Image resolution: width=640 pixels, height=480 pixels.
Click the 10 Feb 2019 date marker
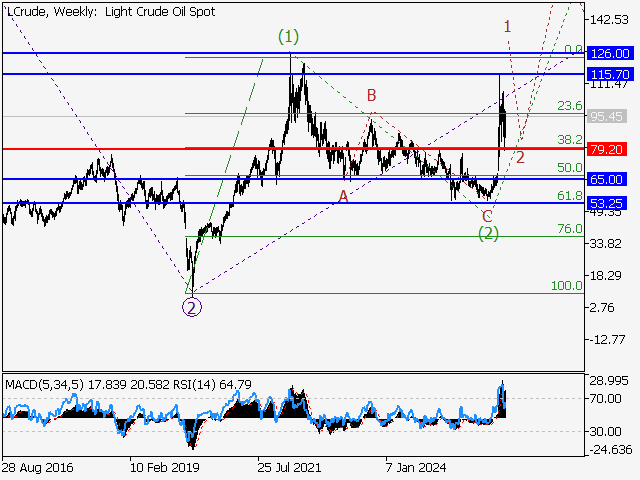tap(163, 467)
